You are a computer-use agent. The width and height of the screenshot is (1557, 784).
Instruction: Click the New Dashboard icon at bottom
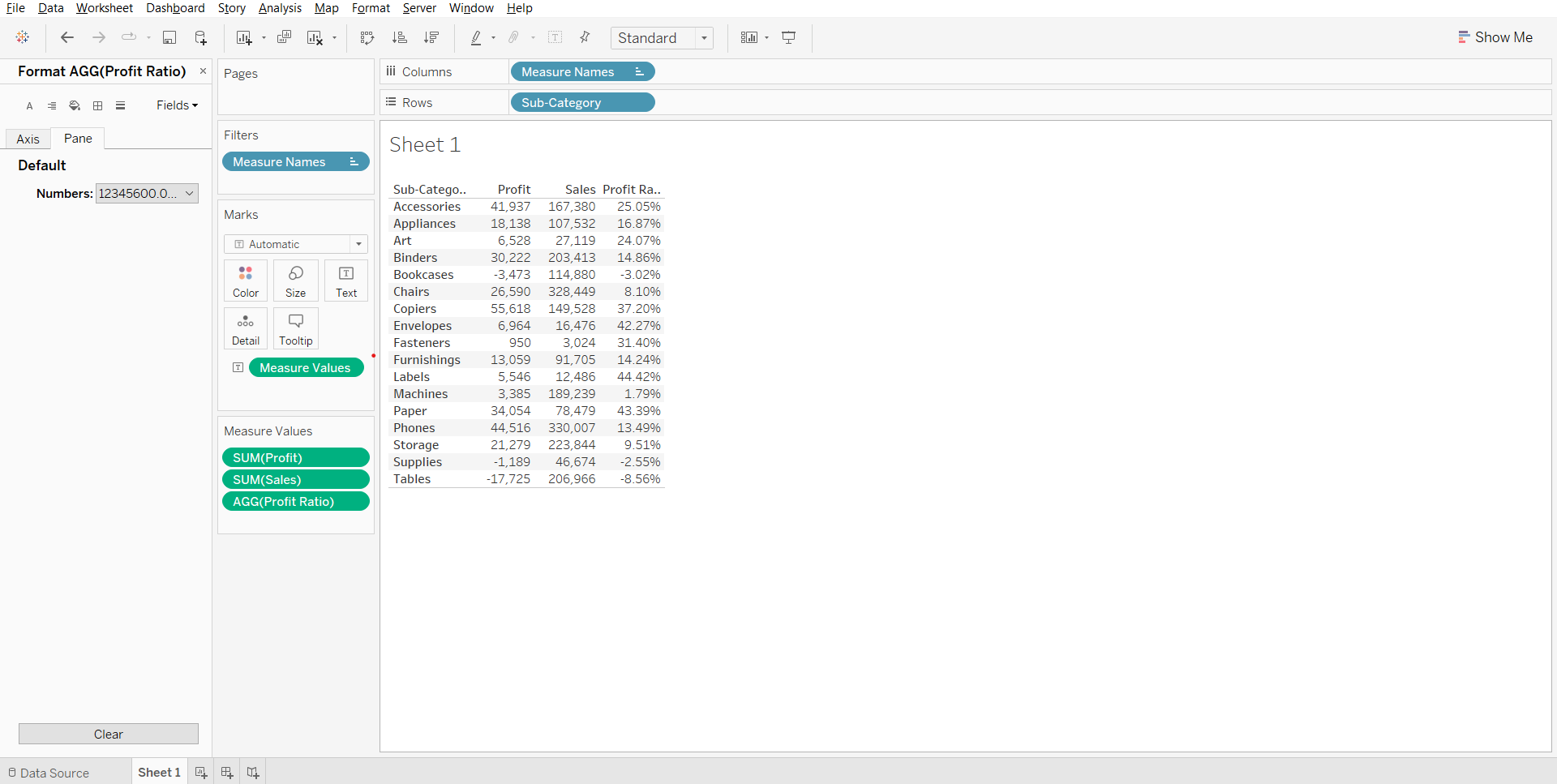tap(227, 773)
